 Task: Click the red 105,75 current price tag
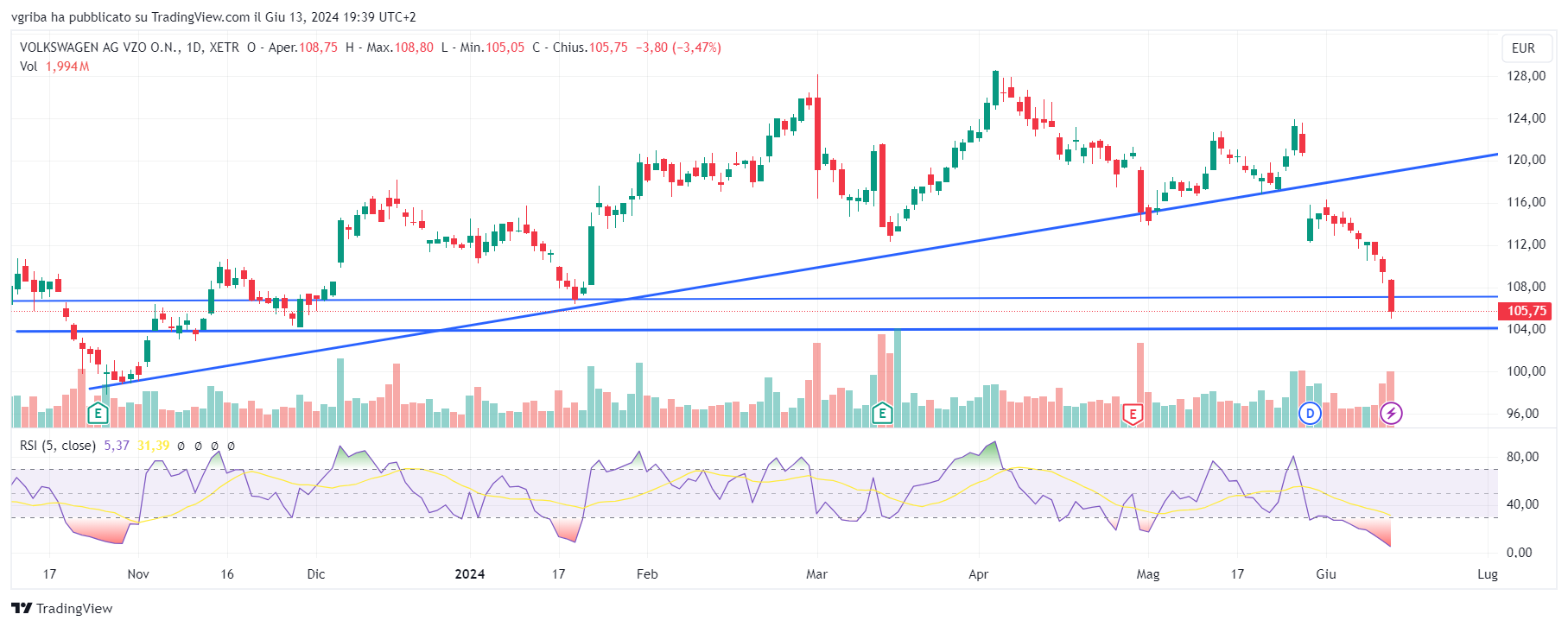(x=1527, y=311)
